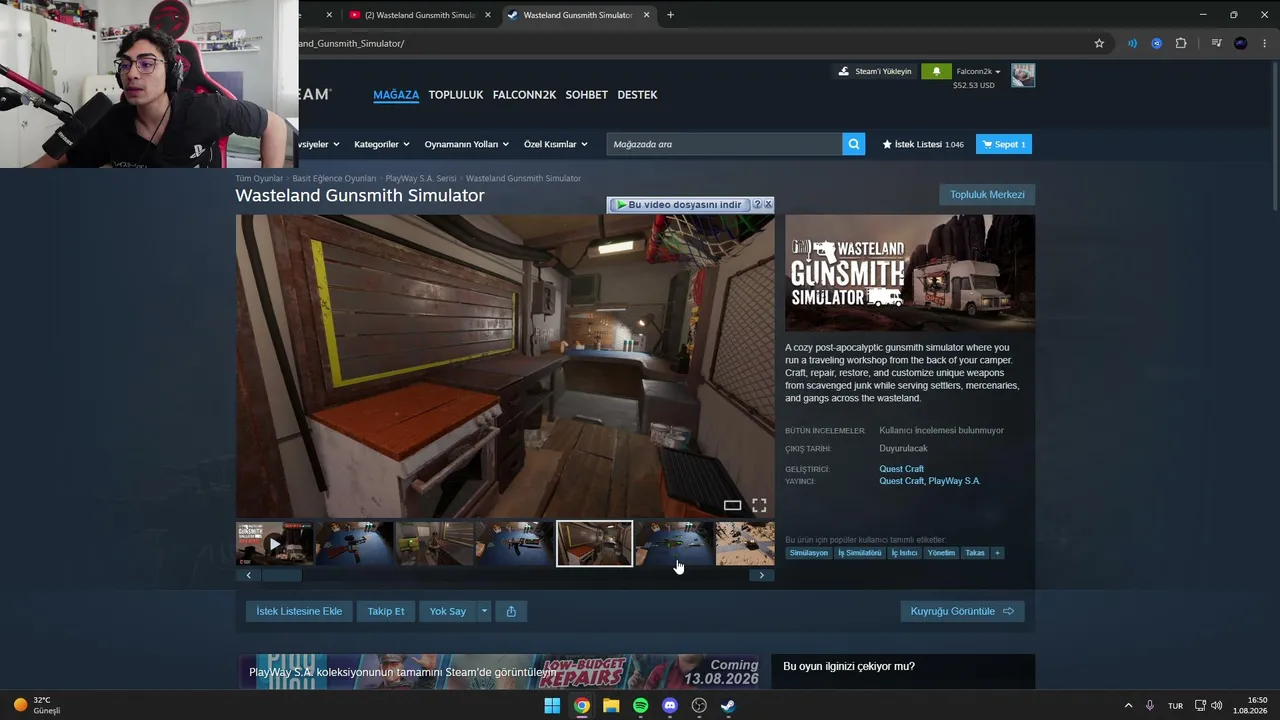
Task: Open the volume control in system tray
Action: pos(1217,705)
